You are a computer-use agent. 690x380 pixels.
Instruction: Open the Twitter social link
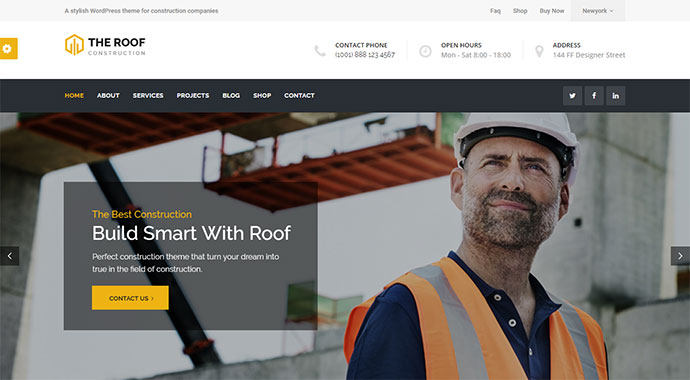(x=573, y=95)
